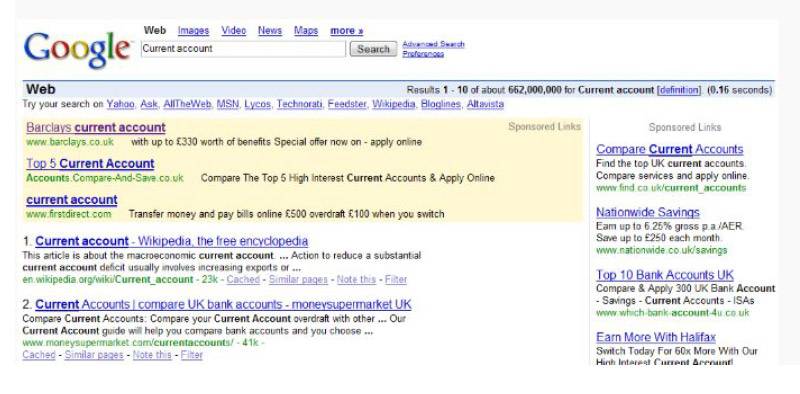Open the 'Barclays current account' sponsored link
Image resolution: width=800 pixels, height=394 pixels.
96,128
